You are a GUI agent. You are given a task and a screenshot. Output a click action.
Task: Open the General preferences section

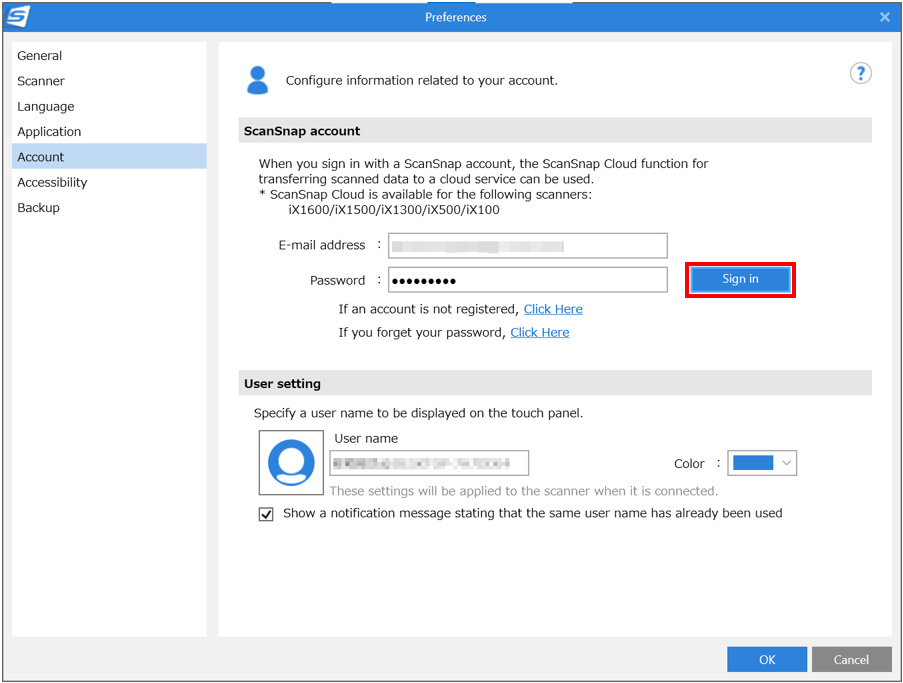pos(109,55)
